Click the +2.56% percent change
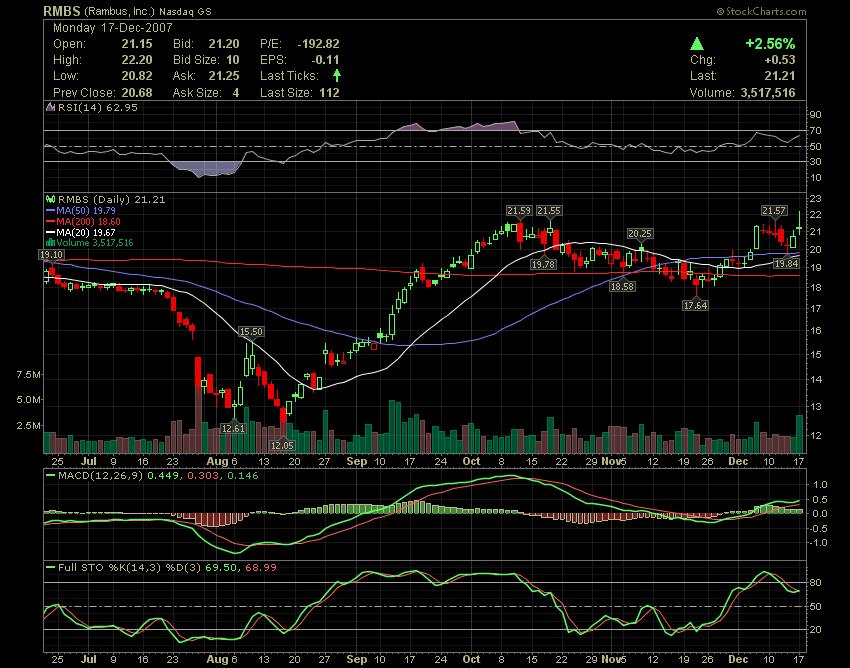The height and width of the screenshot is (668, 850). (770, 44)
